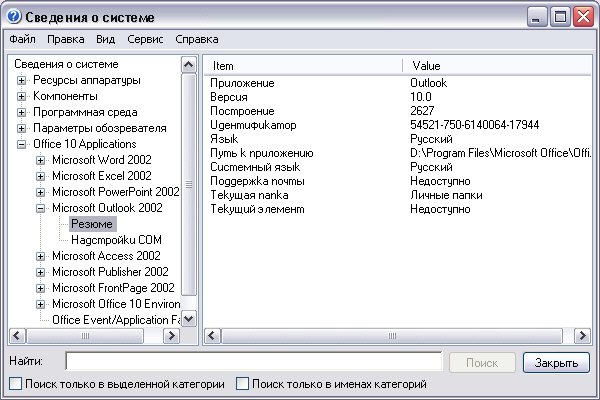This screenshot has height=400, width=600.
Task: Click the Value column header
Action: pos(500,65)
